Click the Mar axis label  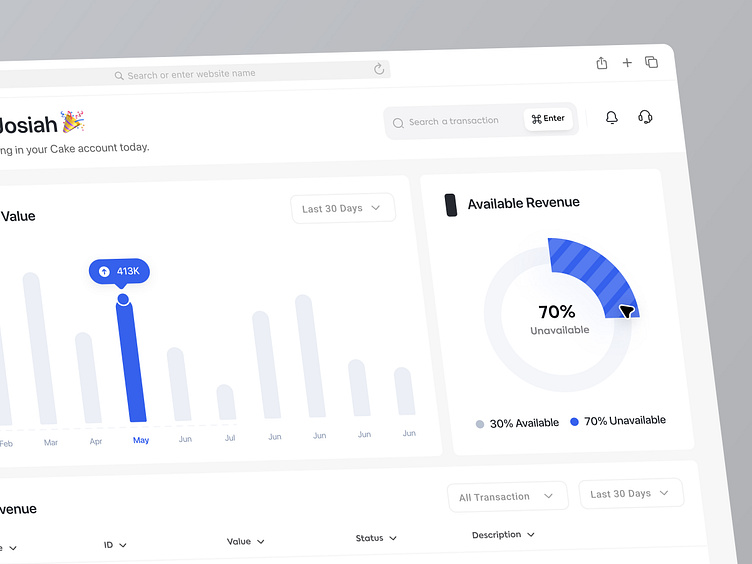[51, 443]
